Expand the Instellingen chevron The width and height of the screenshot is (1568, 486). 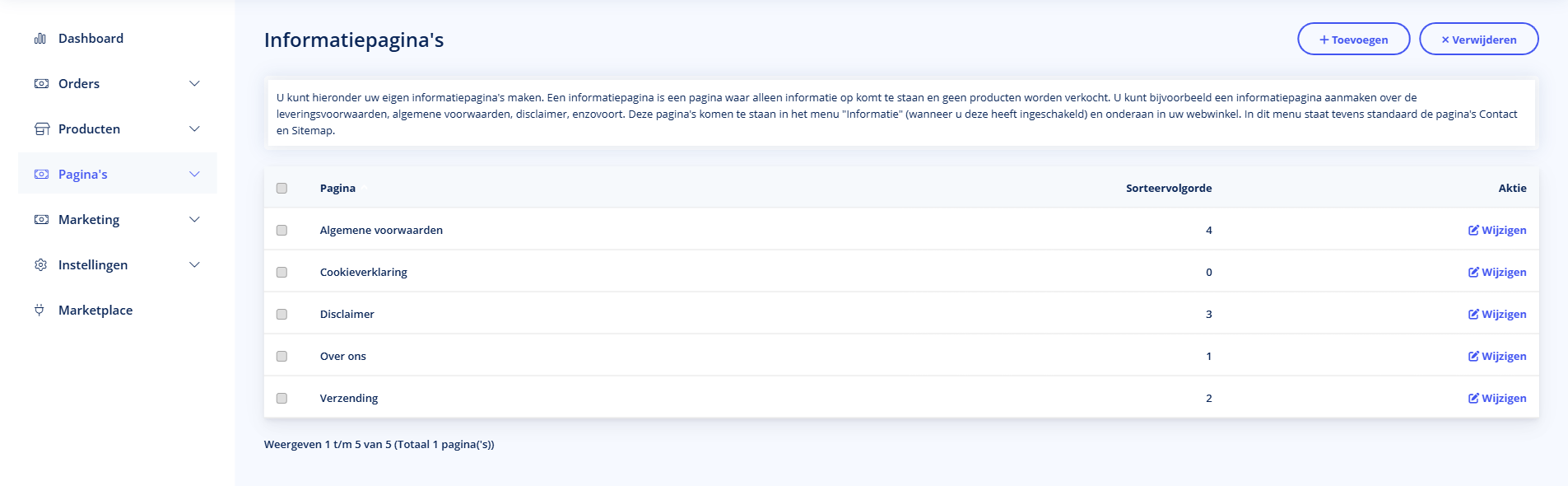click(194, 265)
